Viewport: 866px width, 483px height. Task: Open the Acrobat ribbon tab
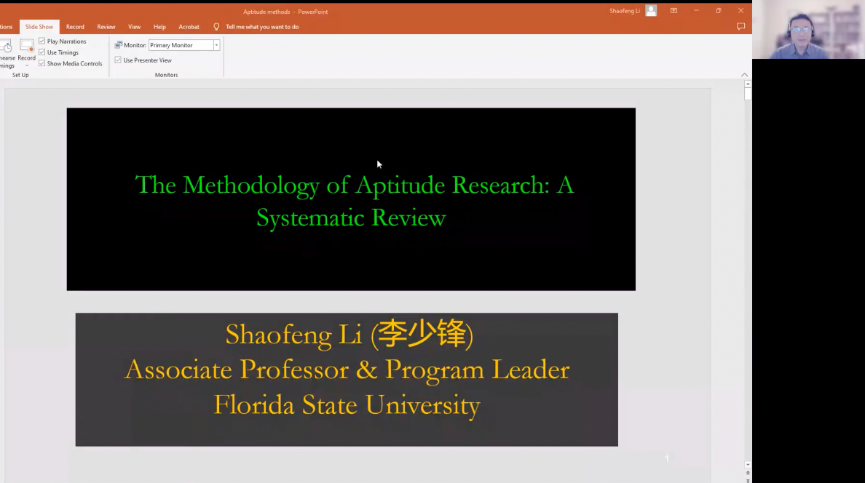pos(188,27)
